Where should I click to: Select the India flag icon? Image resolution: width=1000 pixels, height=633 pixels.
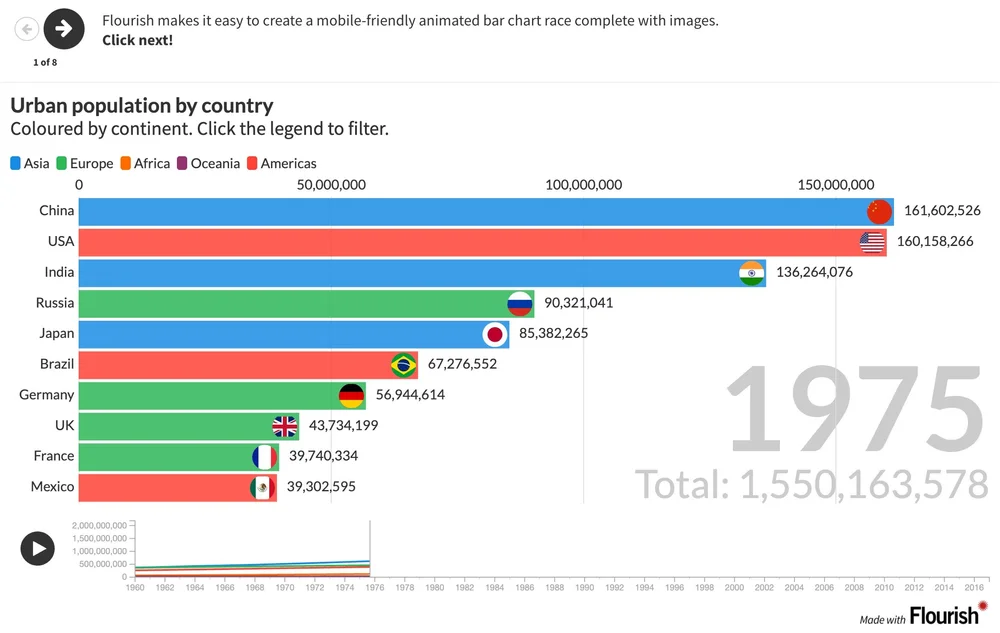point(752,272)
